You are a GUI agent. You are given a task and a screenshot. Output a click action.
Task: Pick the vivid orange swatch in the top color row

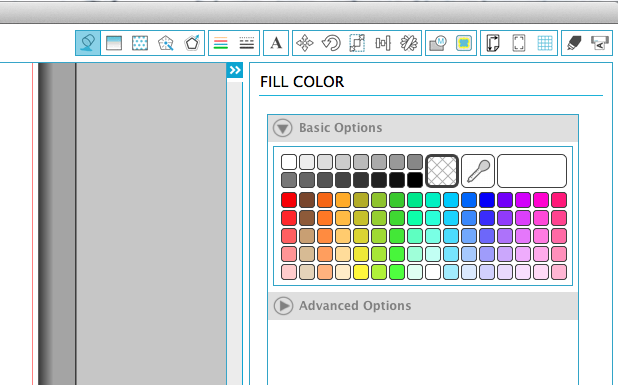[x=325, y=200]
